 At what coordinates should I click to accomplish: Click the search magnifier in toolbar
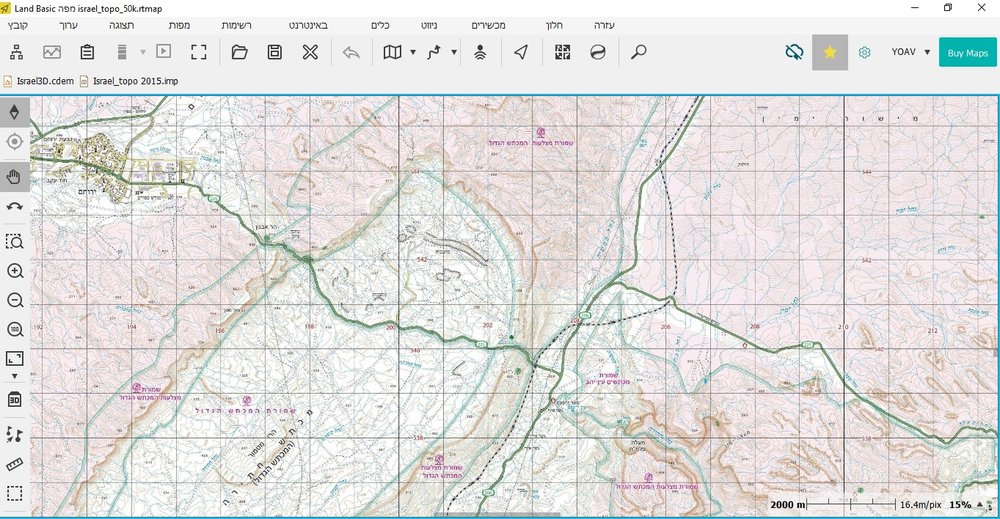[638, 52]
